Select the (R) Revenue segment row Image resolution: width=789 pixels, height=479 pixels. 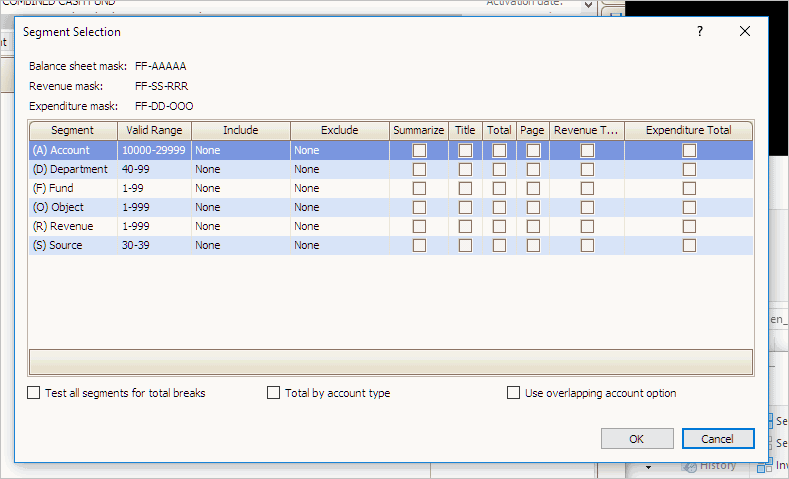(390, 226)
